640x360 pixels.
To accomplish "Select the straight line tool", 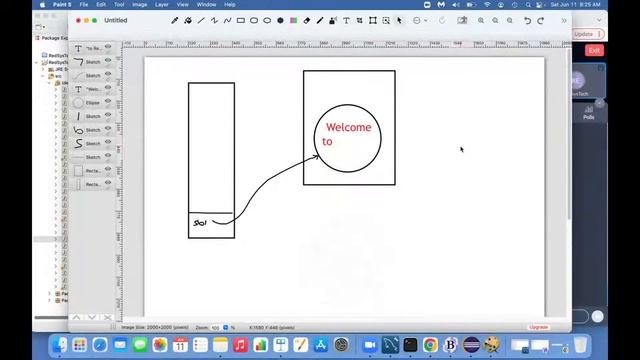I will 201,20.
